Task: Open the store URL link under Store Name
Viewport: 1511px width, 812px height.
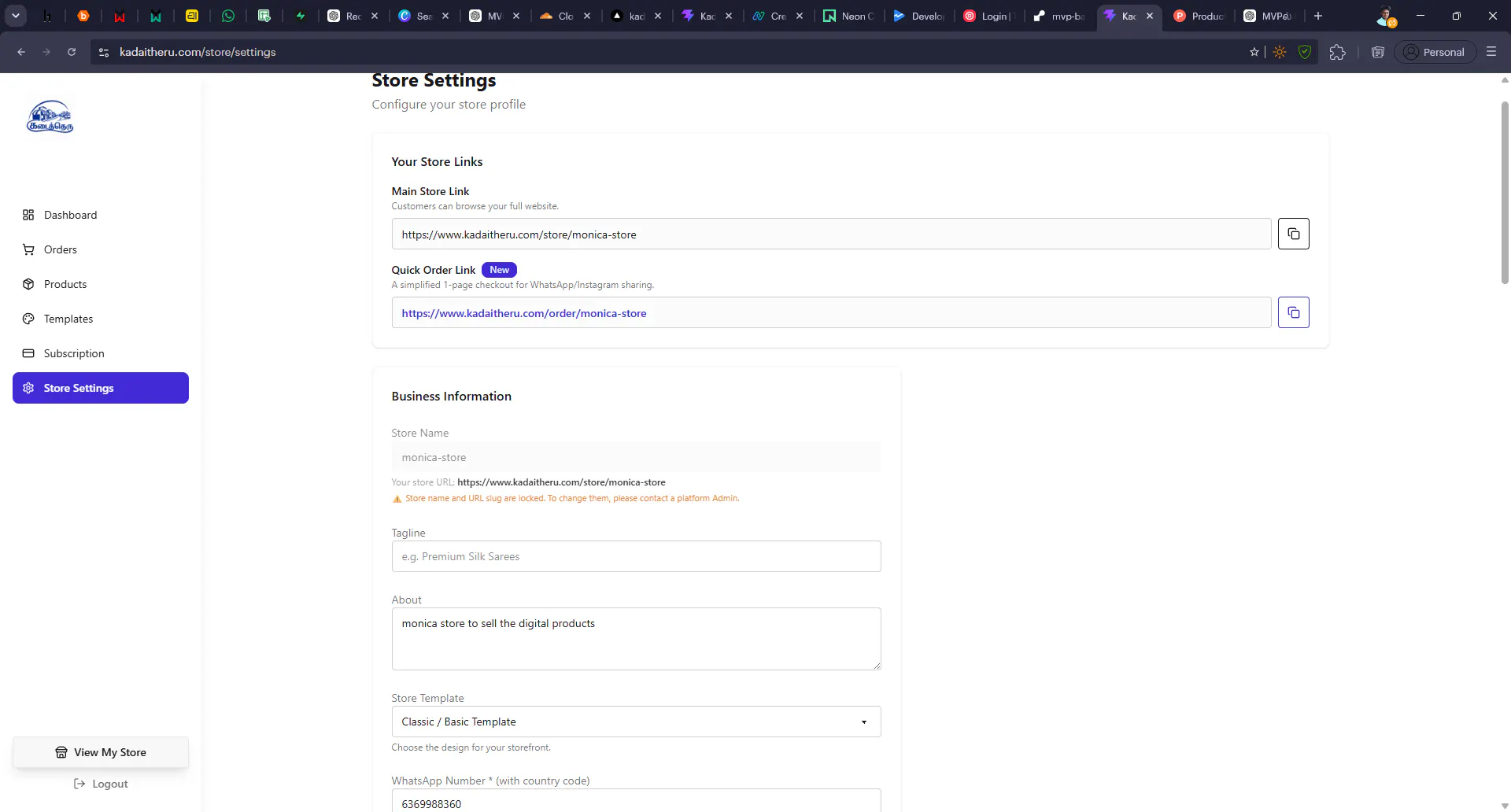Action: [561, 482]
